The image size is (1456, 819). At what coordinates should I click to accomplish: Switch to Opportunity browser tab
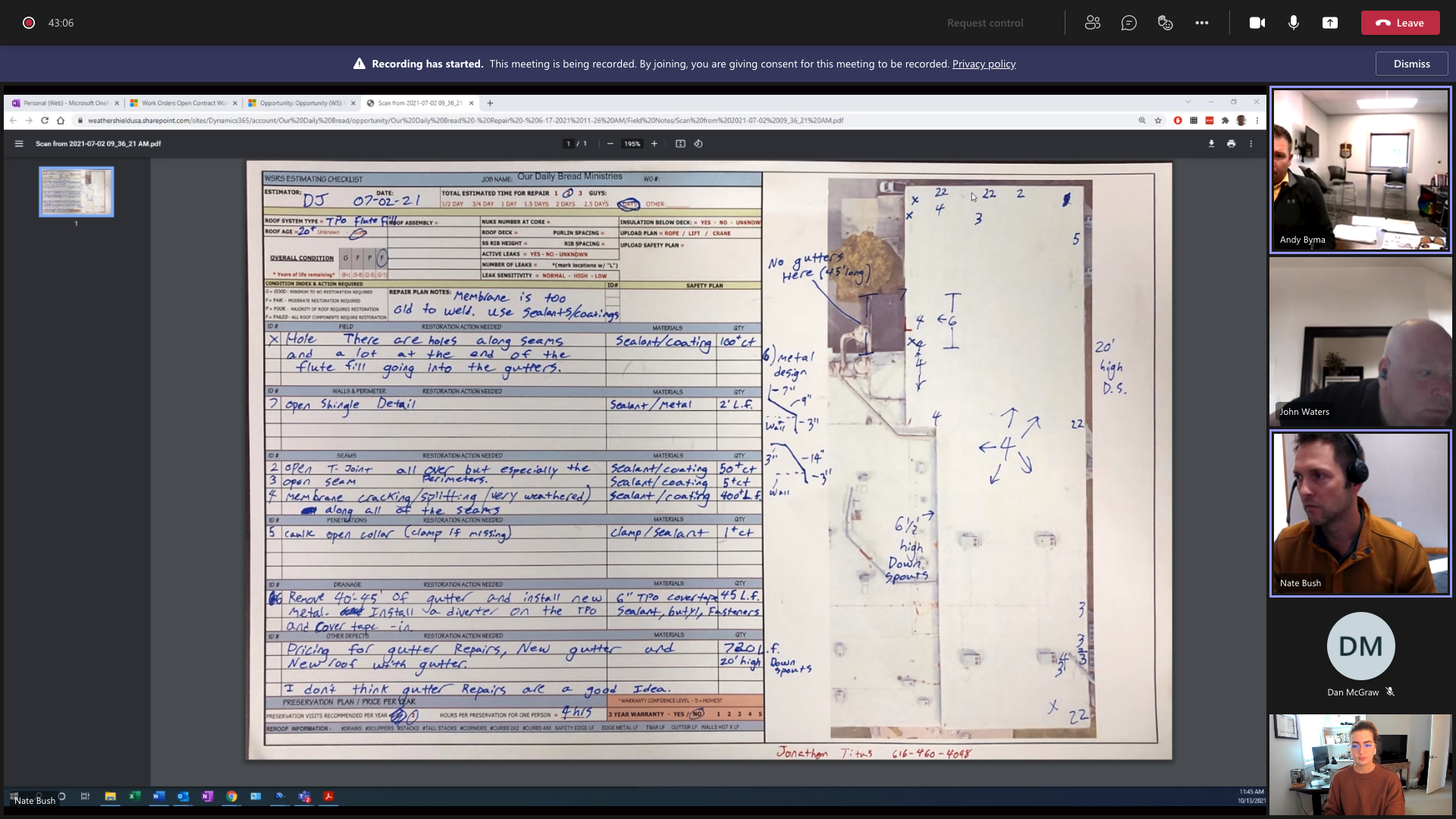coord(300,103)
